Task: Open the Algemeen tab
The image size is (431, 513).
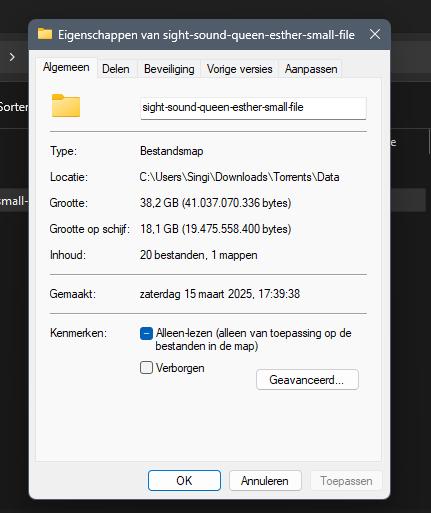Action: (x=66, y=68)
